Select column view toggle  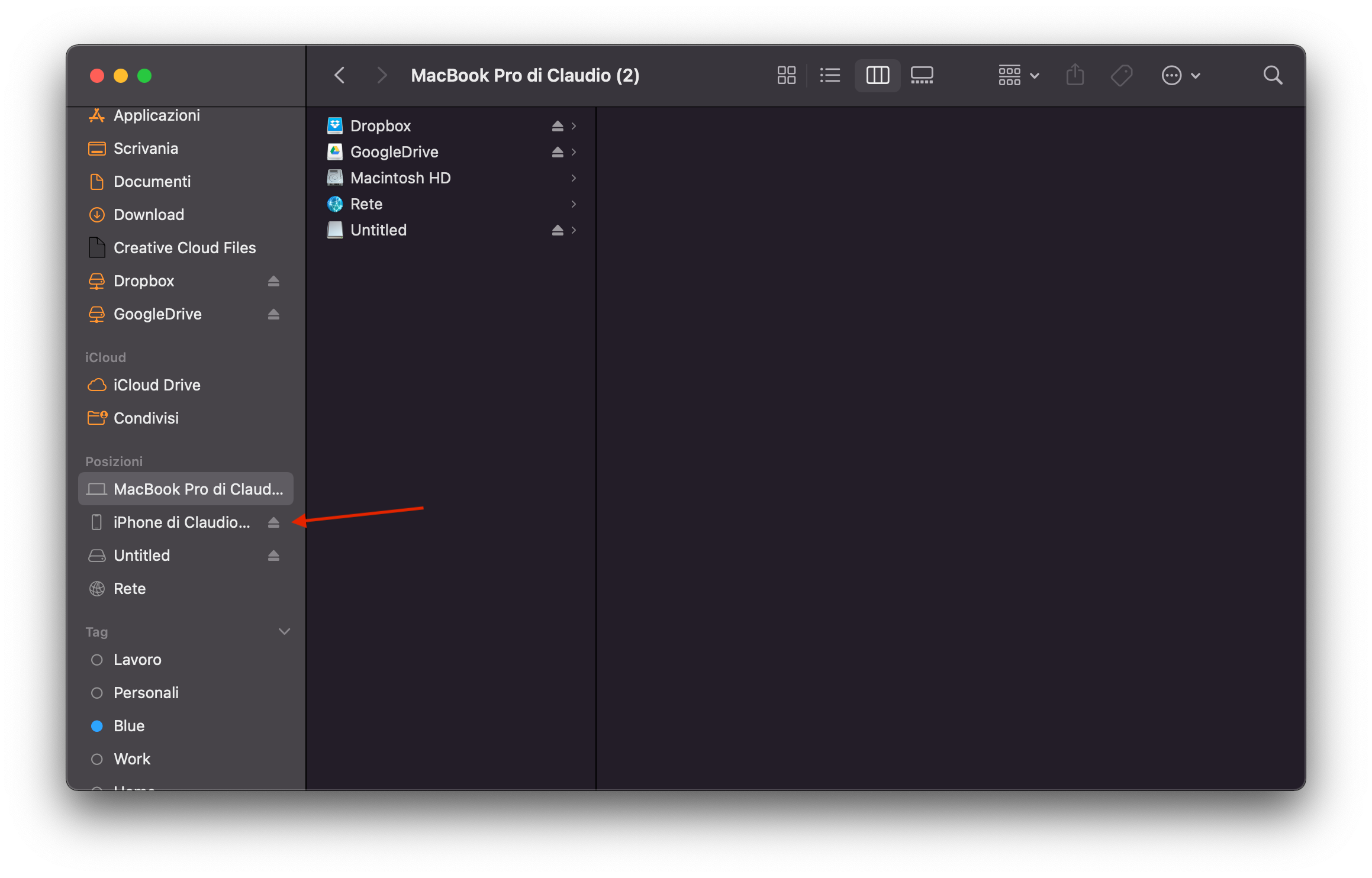(x=877, y=75)
